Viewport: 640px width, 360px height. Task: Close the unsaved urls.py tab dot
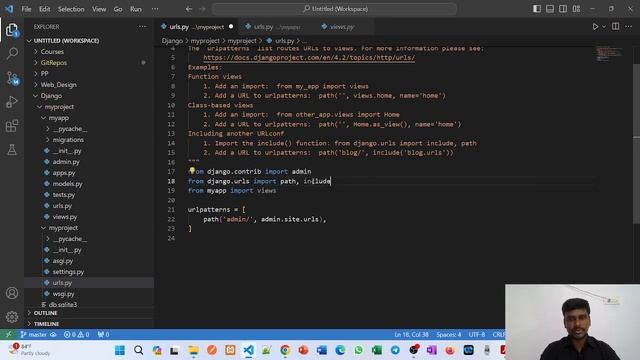click(231, 27)
